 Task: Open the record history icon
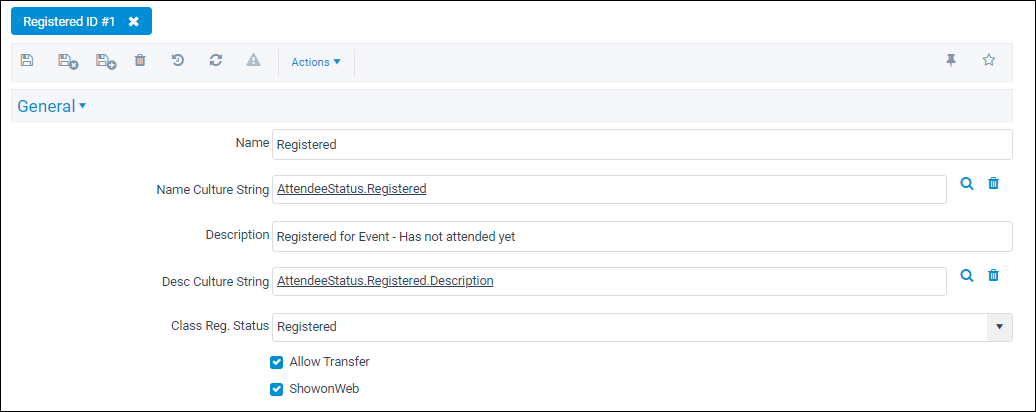click(x=178, y=61)
